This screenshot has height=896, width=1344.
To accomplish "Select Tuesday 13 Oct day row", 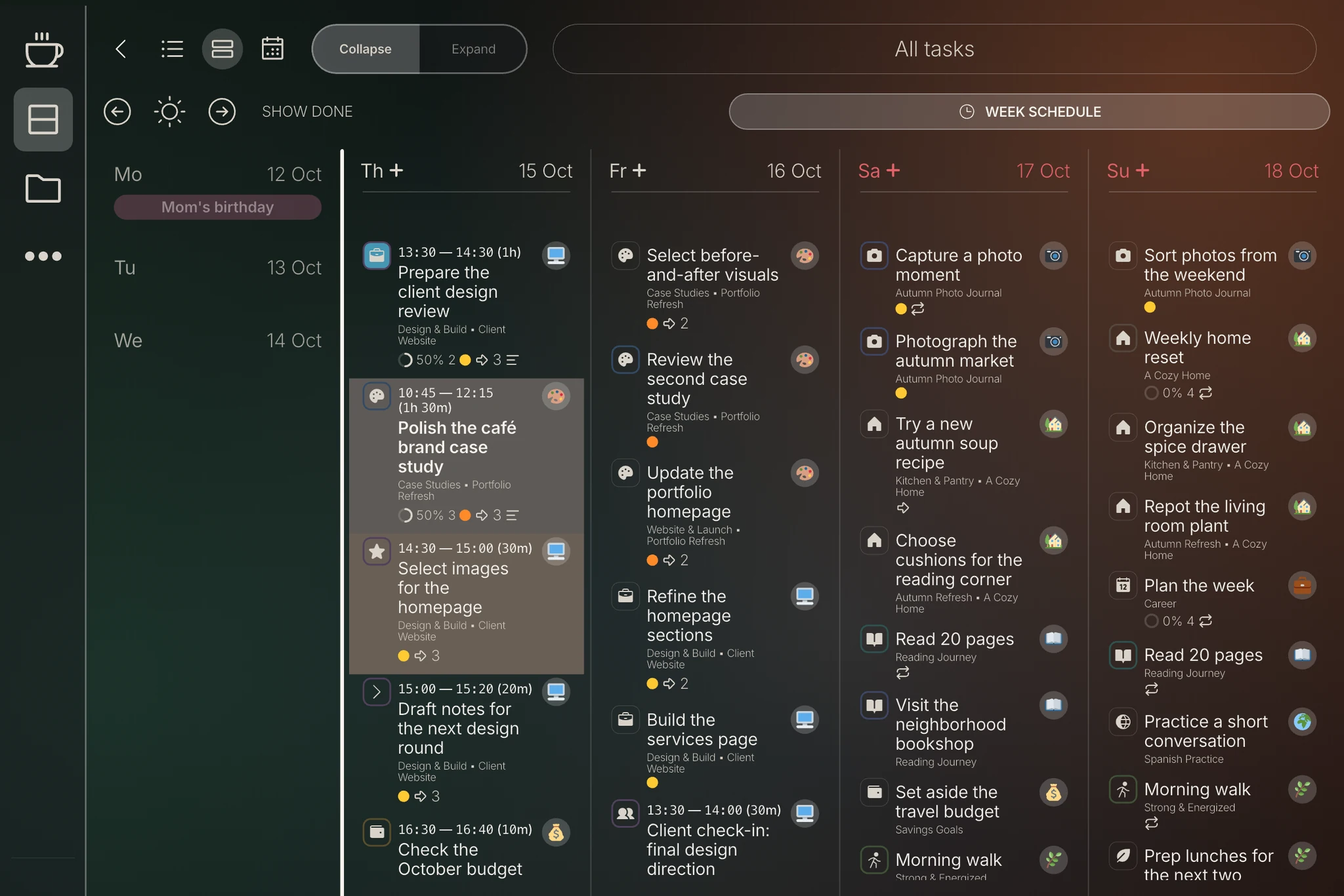I will 217,268.
